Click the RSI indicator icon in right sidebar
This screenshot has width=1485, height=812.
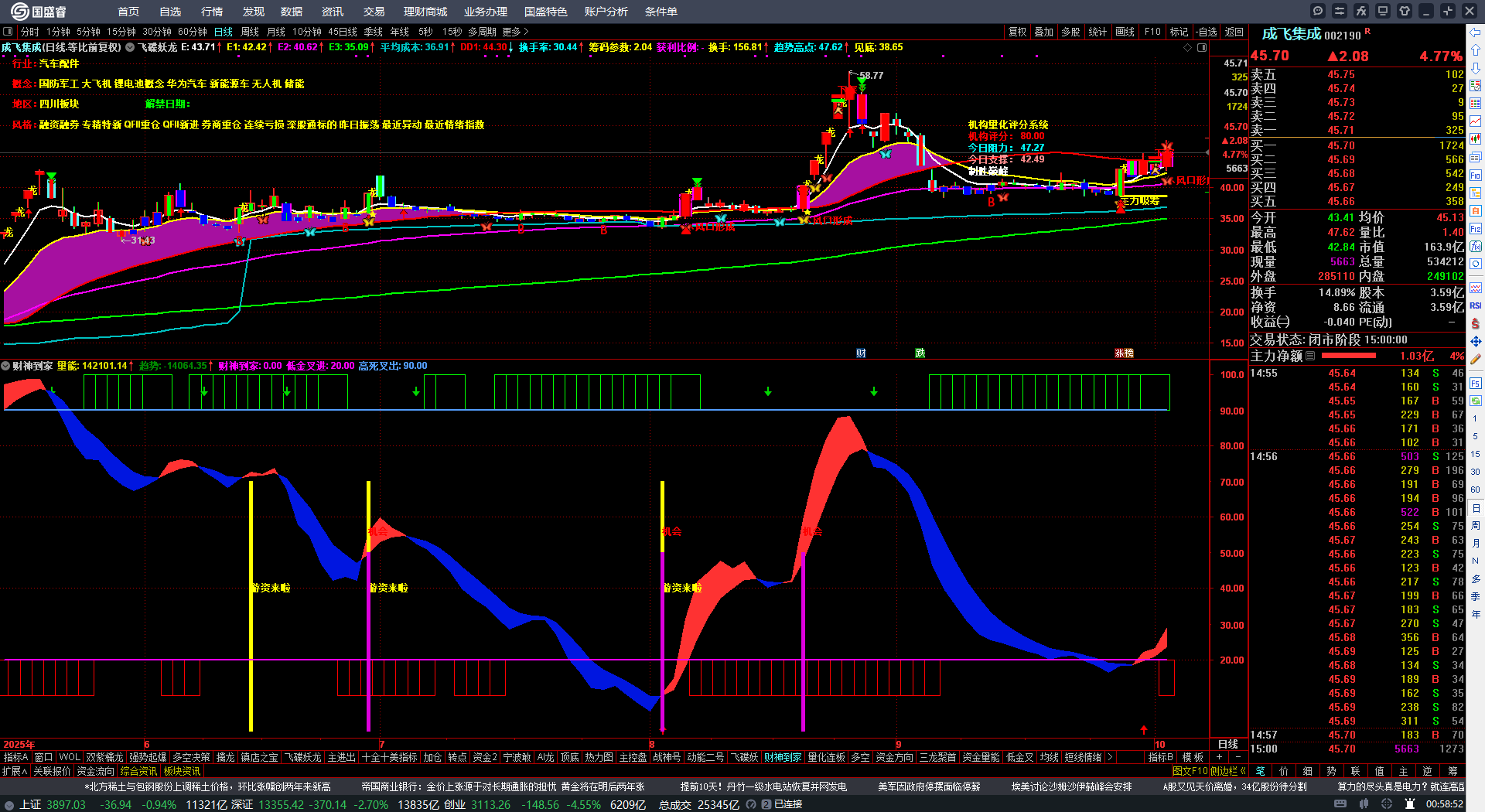tap(1476, 306)
